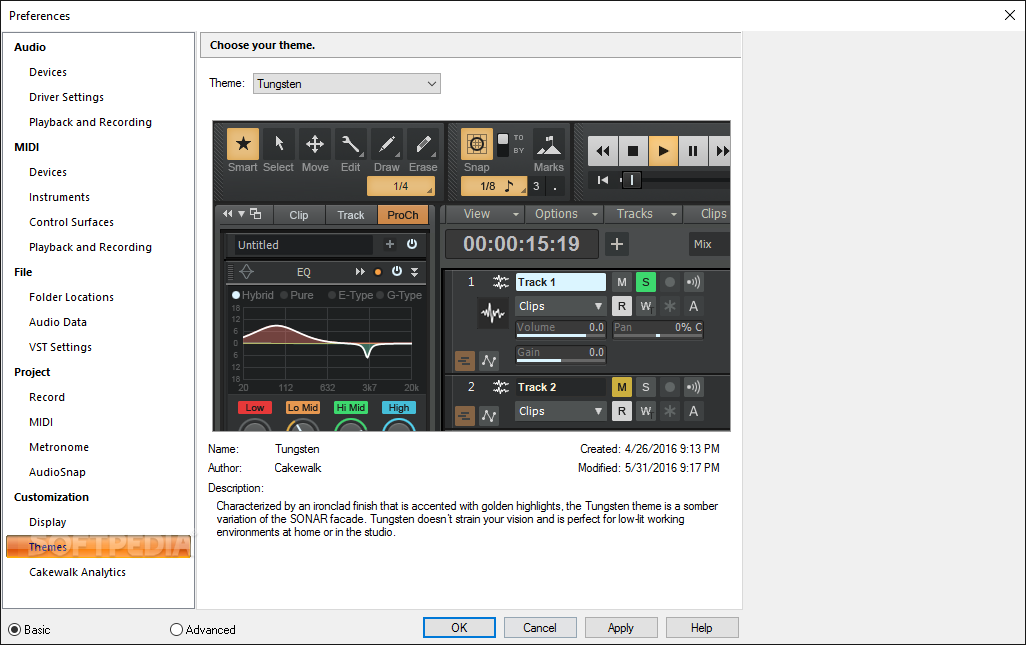Click the stop transport button

tap(633, 151)
